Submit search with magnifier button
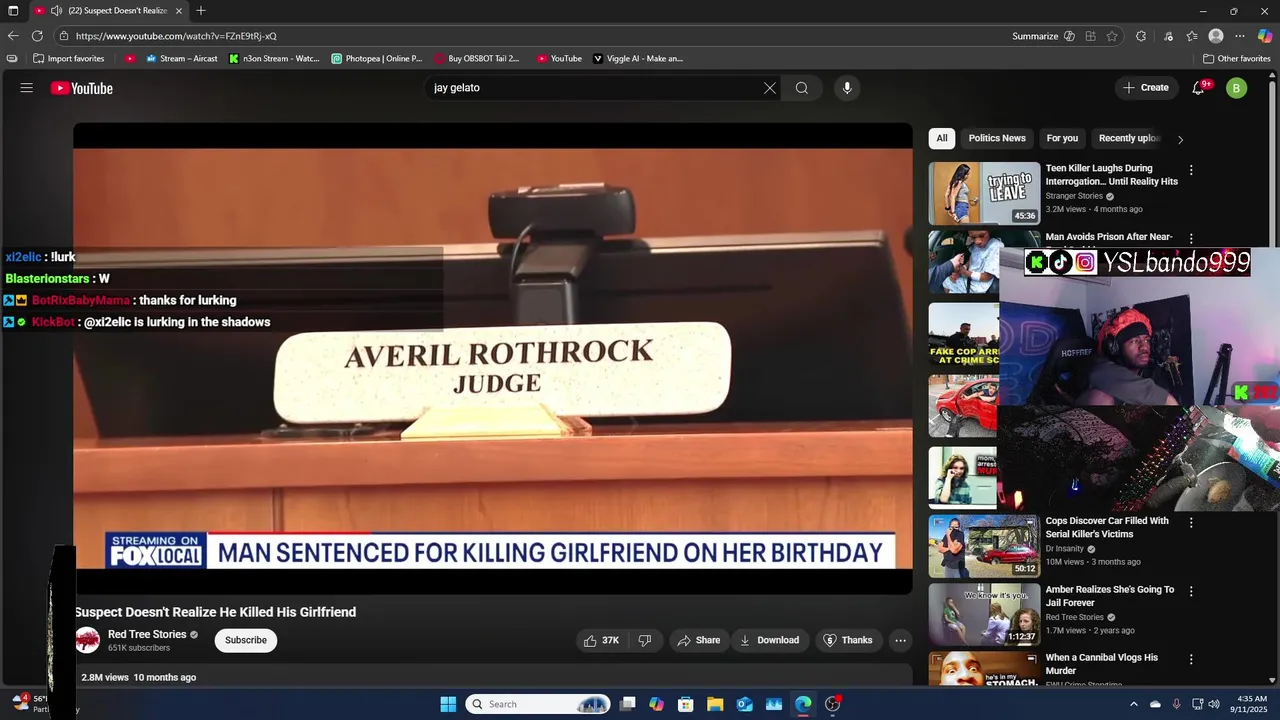The width and height of the screenshot is (1280, 720). 802,88
